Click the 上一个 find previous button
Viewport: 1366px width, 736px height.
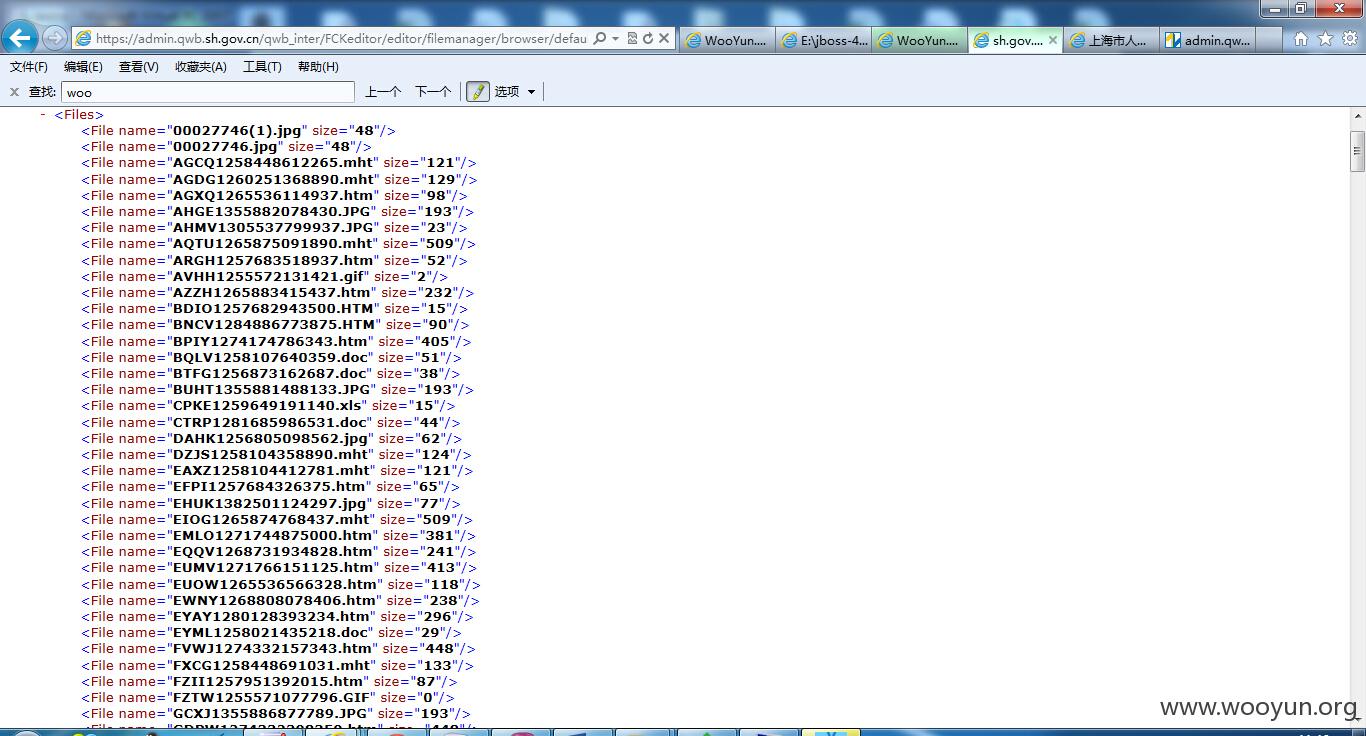point(383,92)
